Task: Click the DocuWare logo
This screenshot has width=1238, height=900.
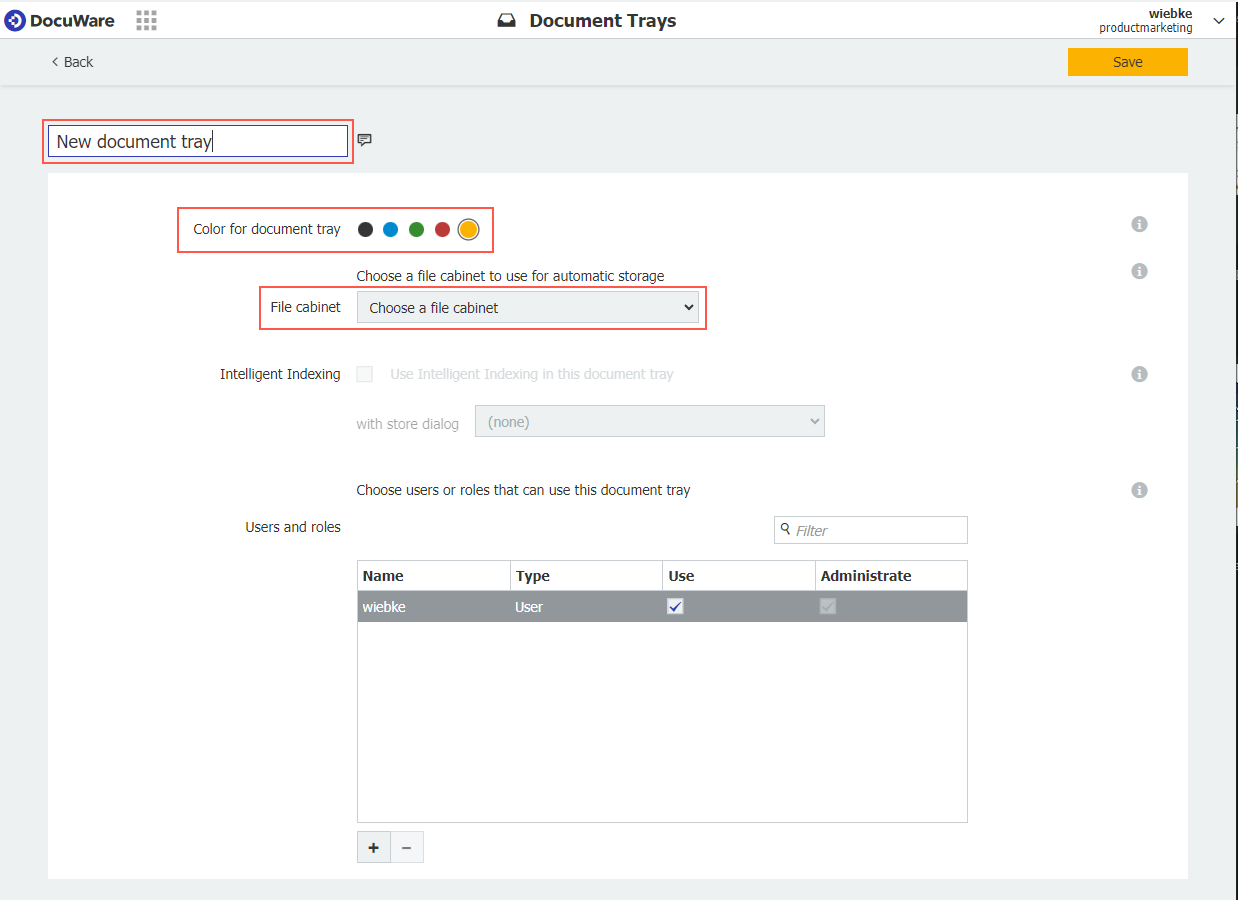Action: [60, 20]
